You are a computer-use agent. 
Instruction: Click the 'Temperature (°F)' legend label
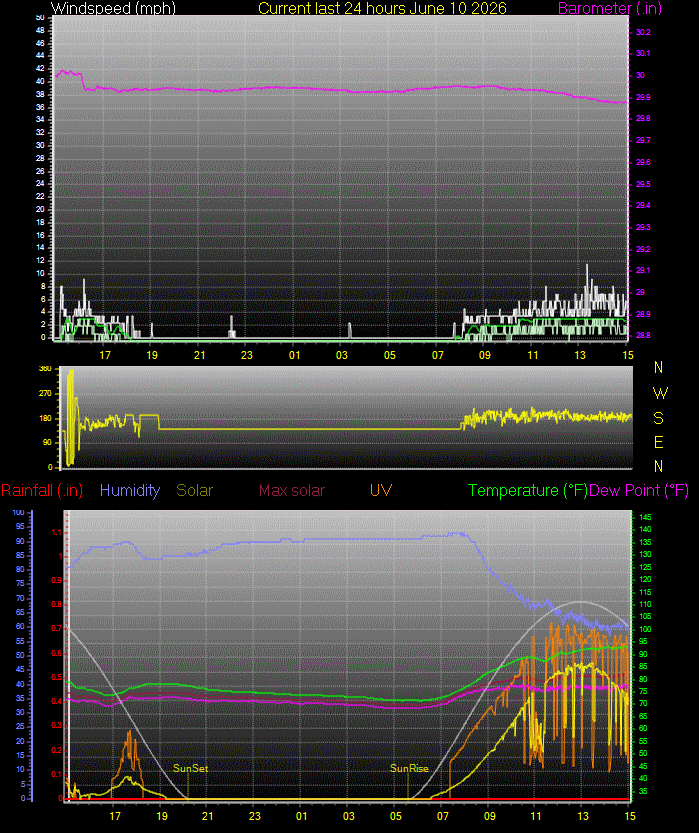coord(528,490)
